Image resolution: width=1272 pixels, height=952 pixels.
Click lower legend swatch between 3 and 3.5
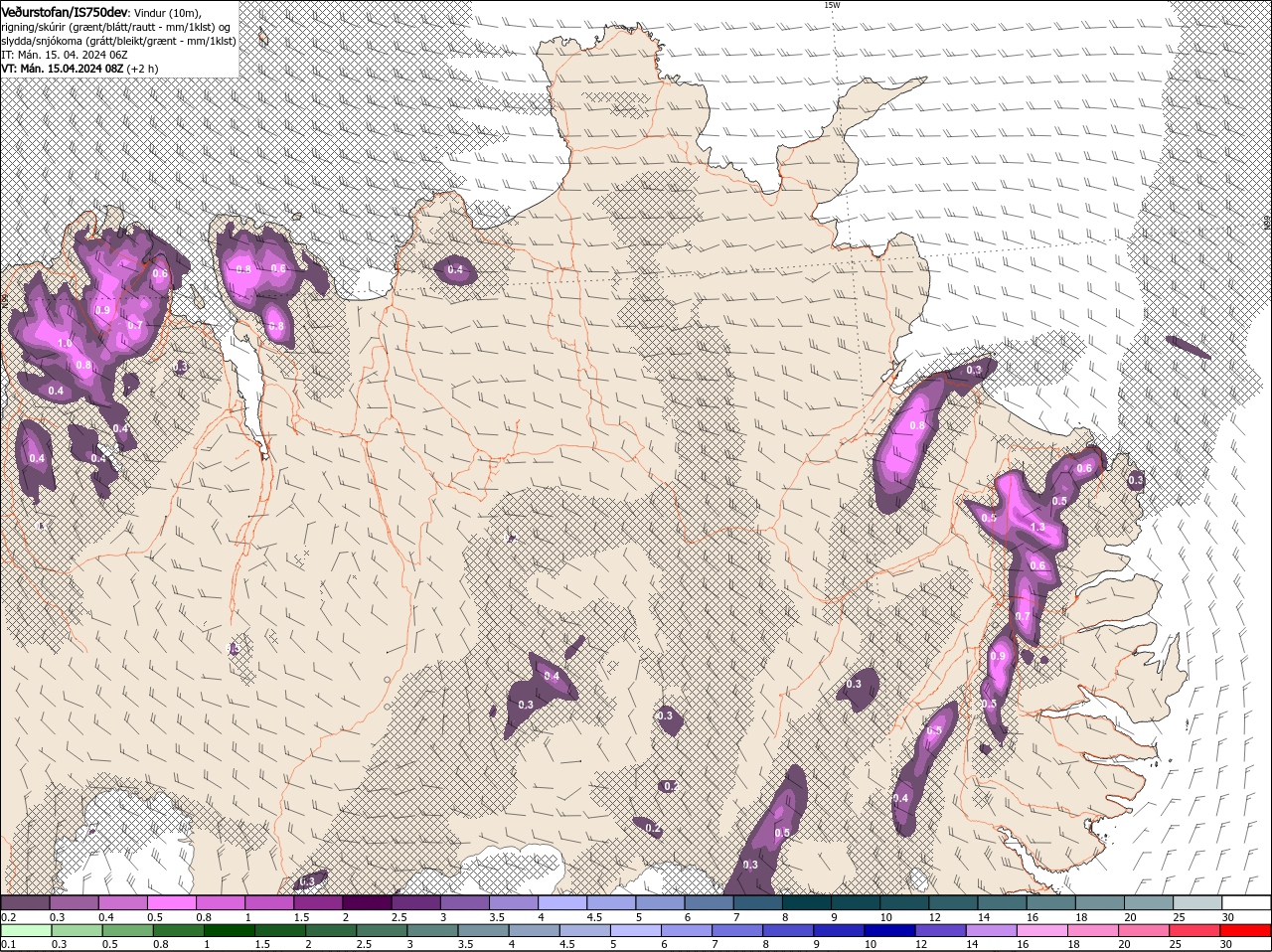(x=432, y=930)
